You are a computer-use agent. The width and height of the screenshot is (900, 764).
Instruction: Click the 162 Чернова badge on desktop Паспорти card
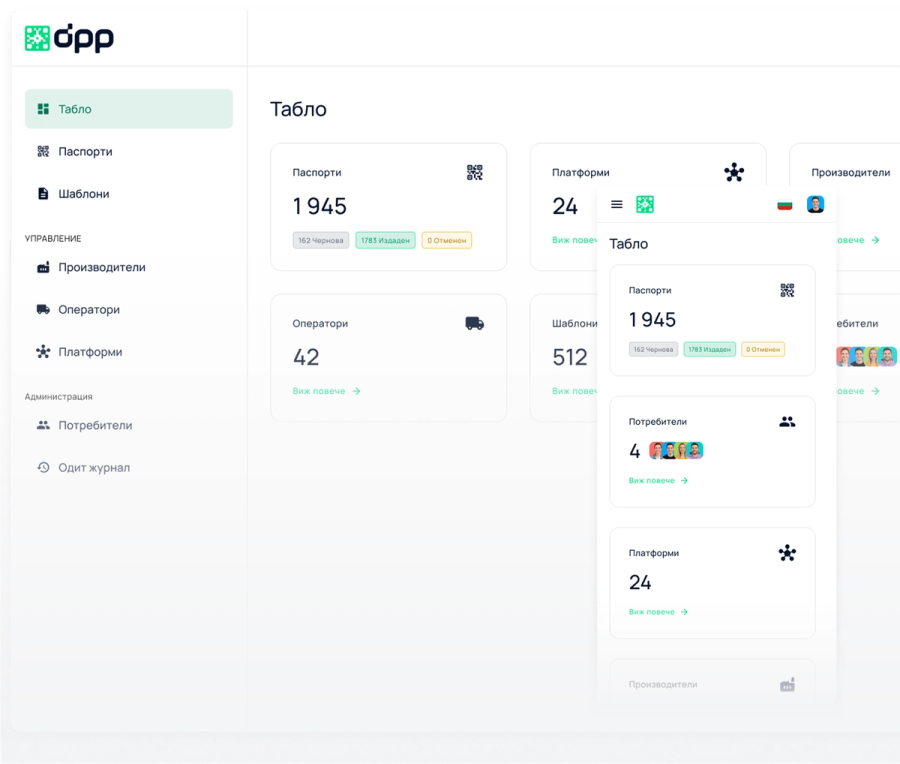[x=321, y=241]
